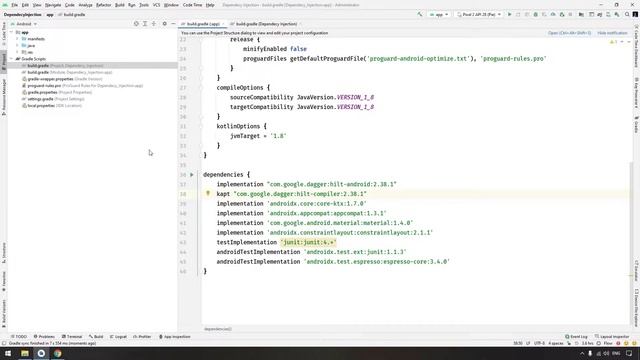Click Collapse All in Project panel
The height and width of the screenshot is (360, 640).
(154, 24)
